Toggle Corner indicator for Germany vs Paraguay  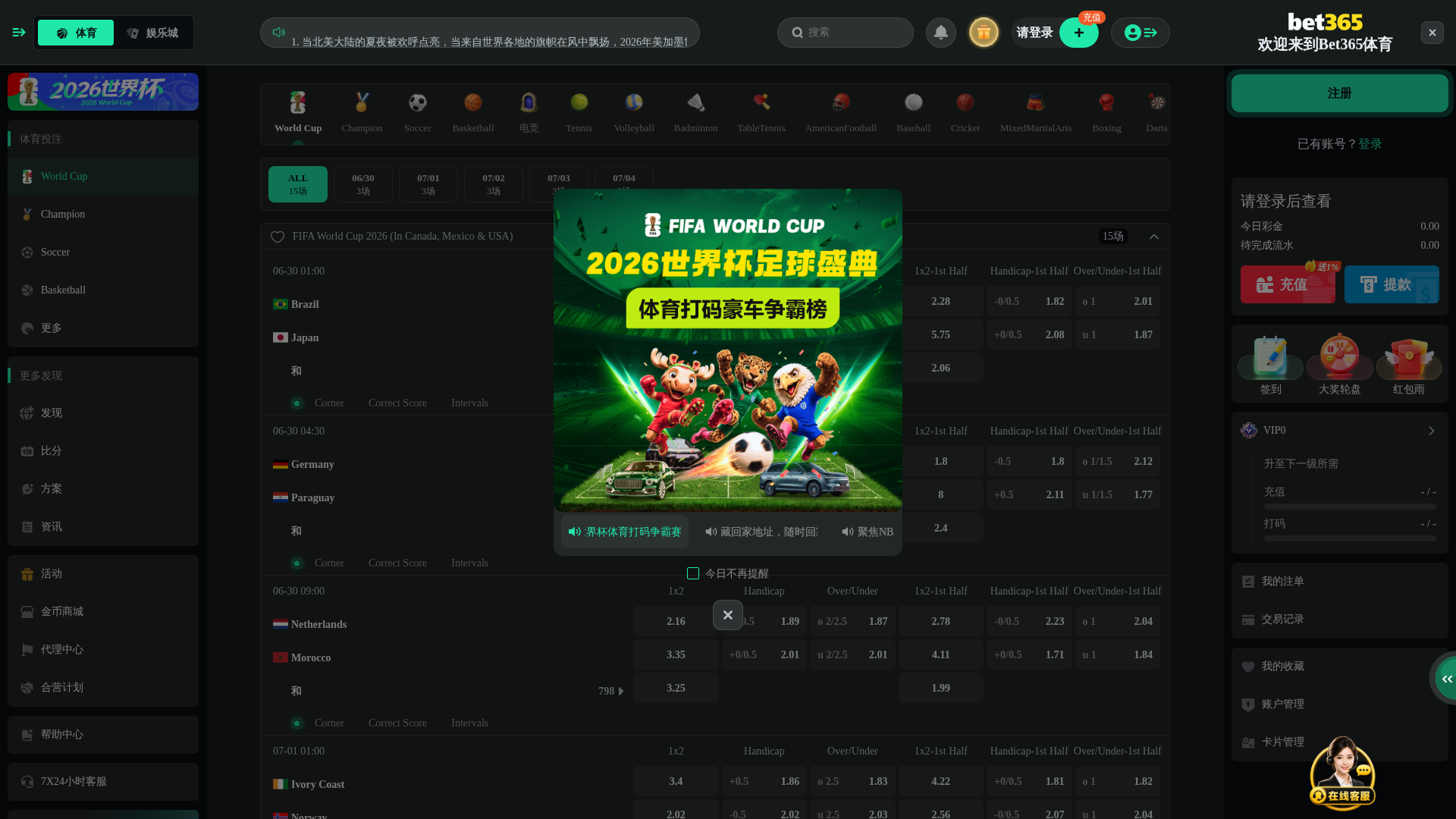(297, 563)
